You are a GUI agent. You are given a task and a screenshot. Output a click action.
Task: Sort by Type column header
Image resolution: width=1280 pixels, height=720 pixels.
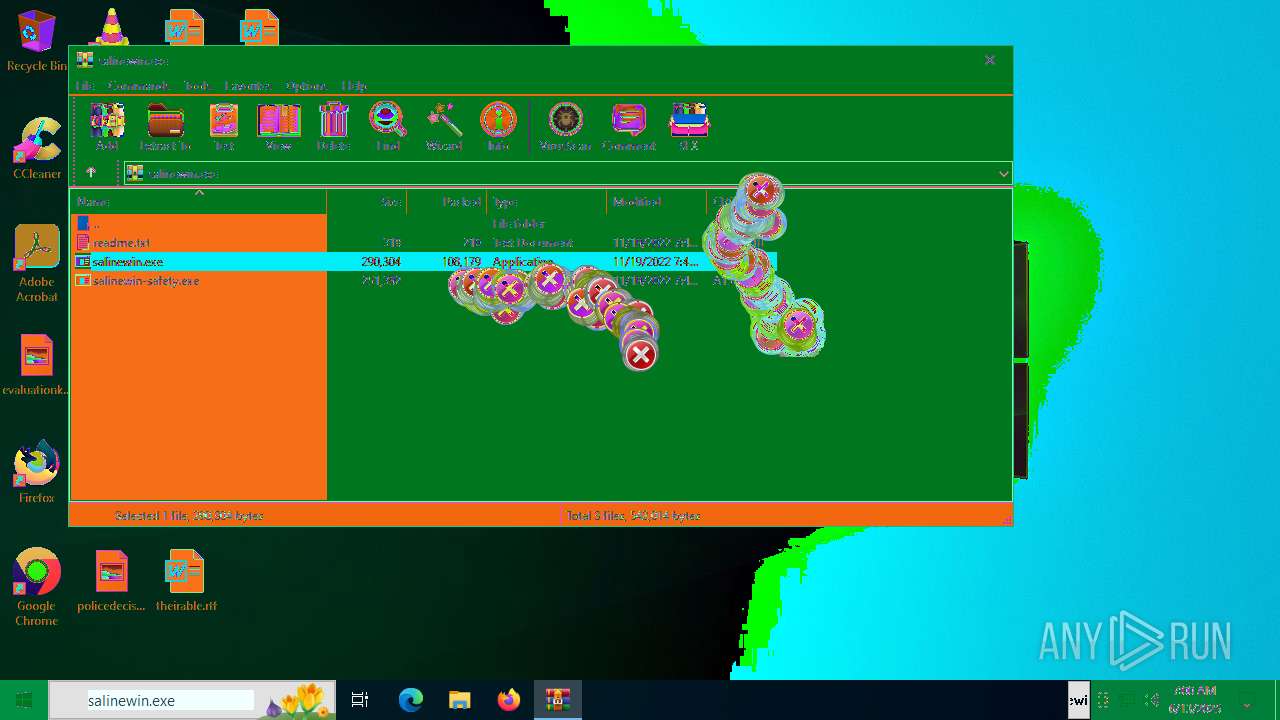pyautogui.click(x=547, y=202)
